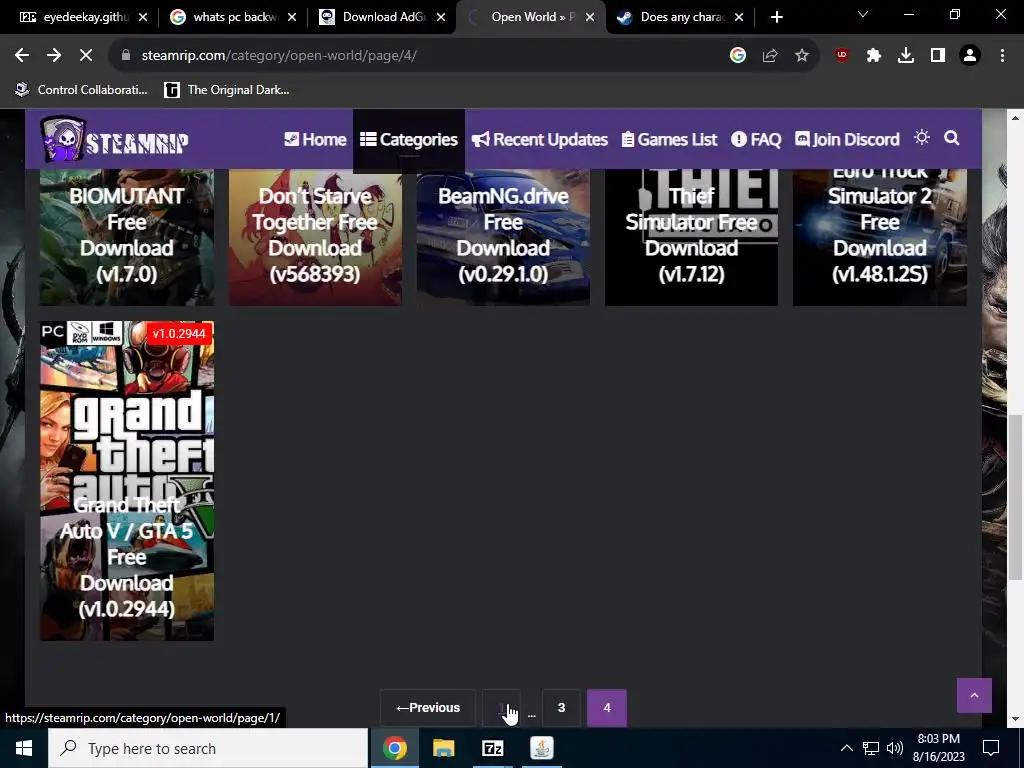View site information via the lock icon
The height and width of the screenshot is (768, 1024).
click(126, 56)
